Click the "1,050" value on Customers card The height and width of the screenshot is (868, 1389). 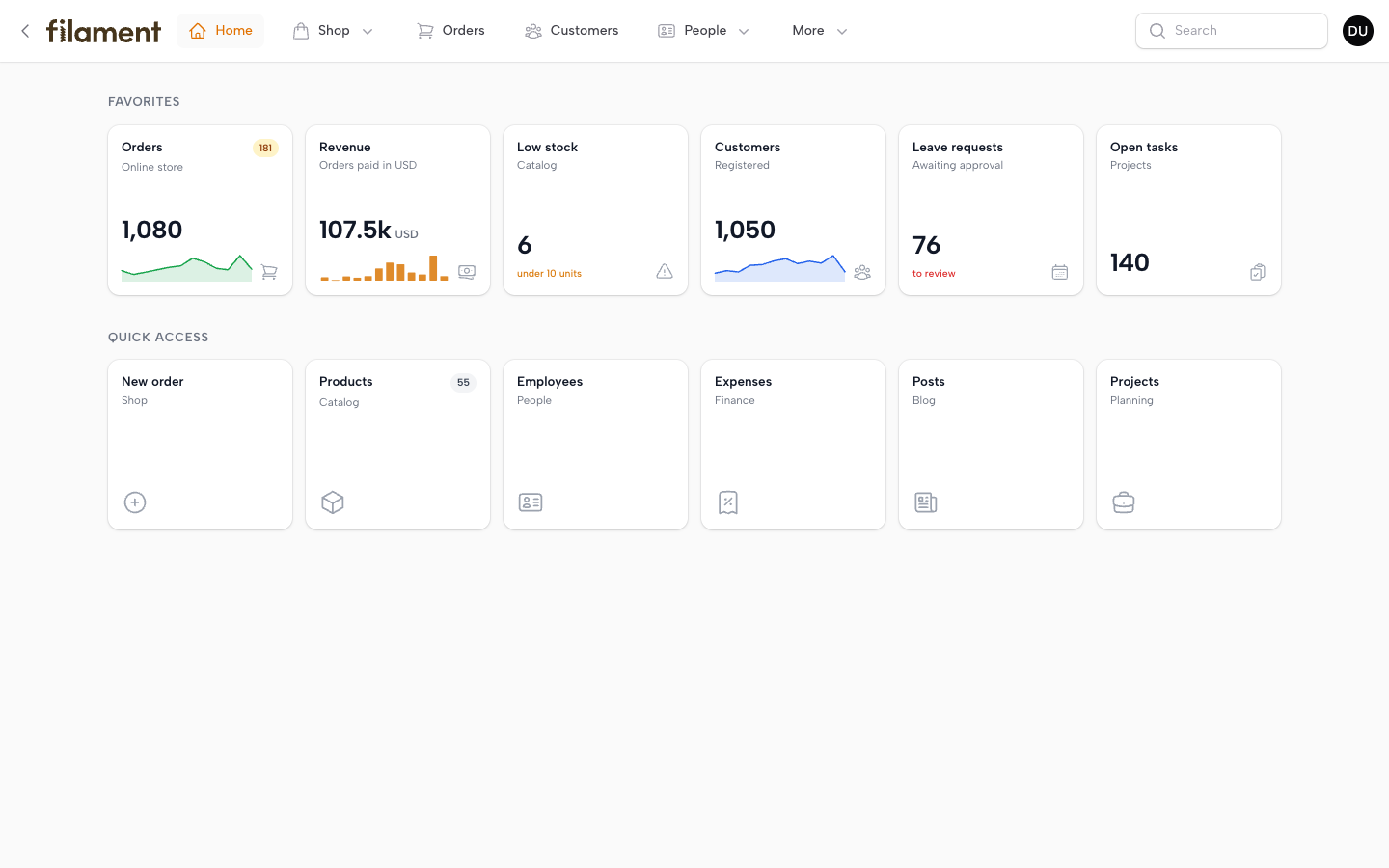click(x=745, y=230)
